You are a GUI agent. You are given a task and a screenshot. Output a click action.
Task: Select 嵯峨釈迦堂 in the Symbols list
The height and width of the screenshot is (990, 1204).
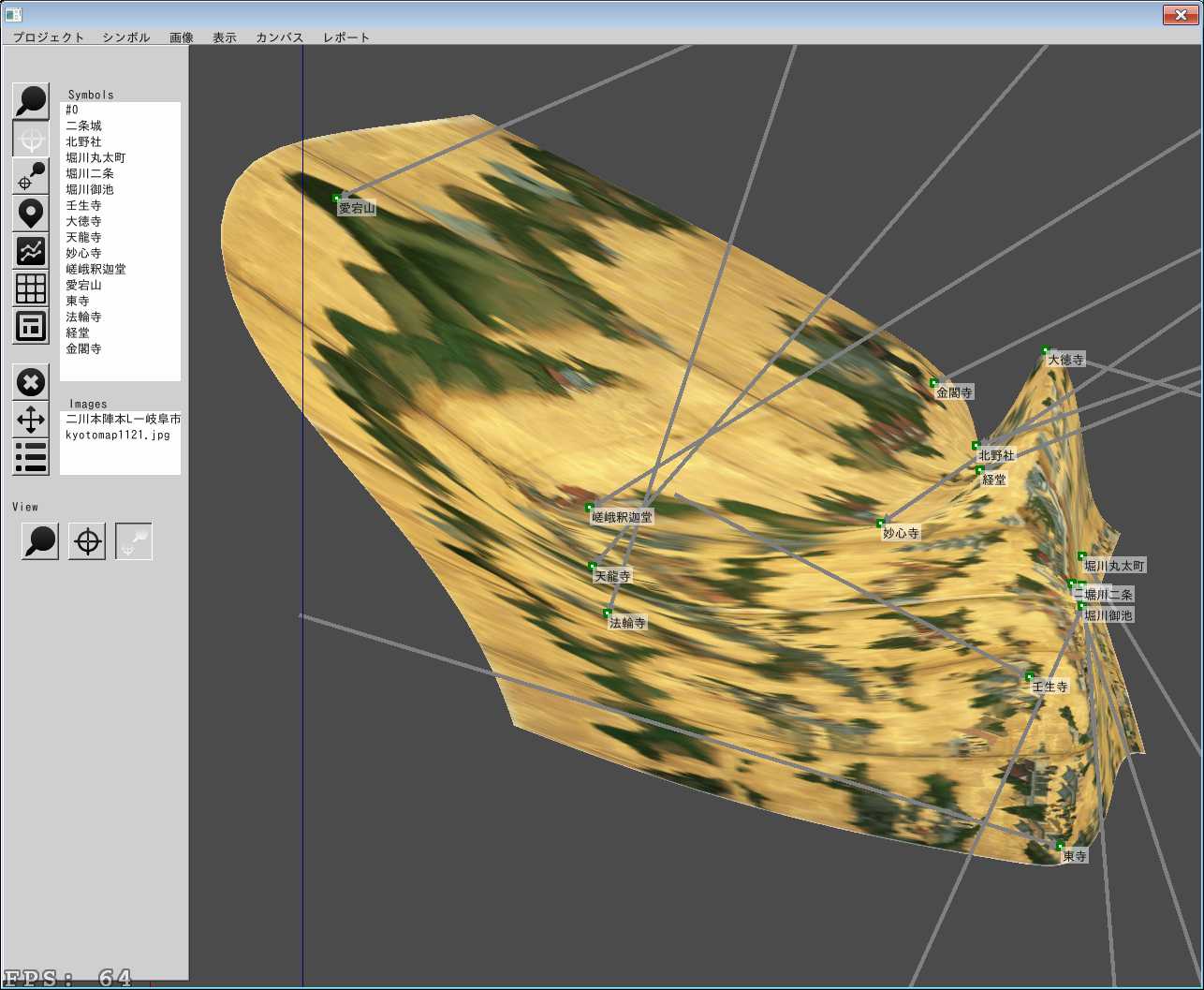pyautogui.click(x=120, y=269)
